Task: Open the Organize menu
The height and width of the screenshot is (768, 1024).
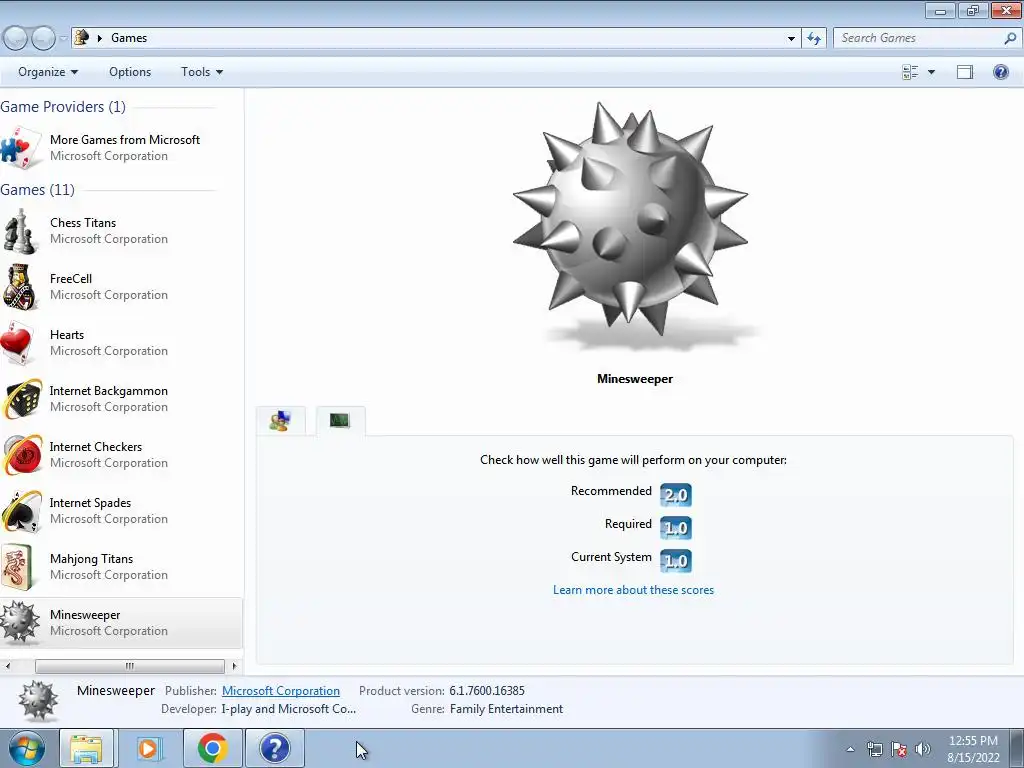Action: (x=48, y=72)
